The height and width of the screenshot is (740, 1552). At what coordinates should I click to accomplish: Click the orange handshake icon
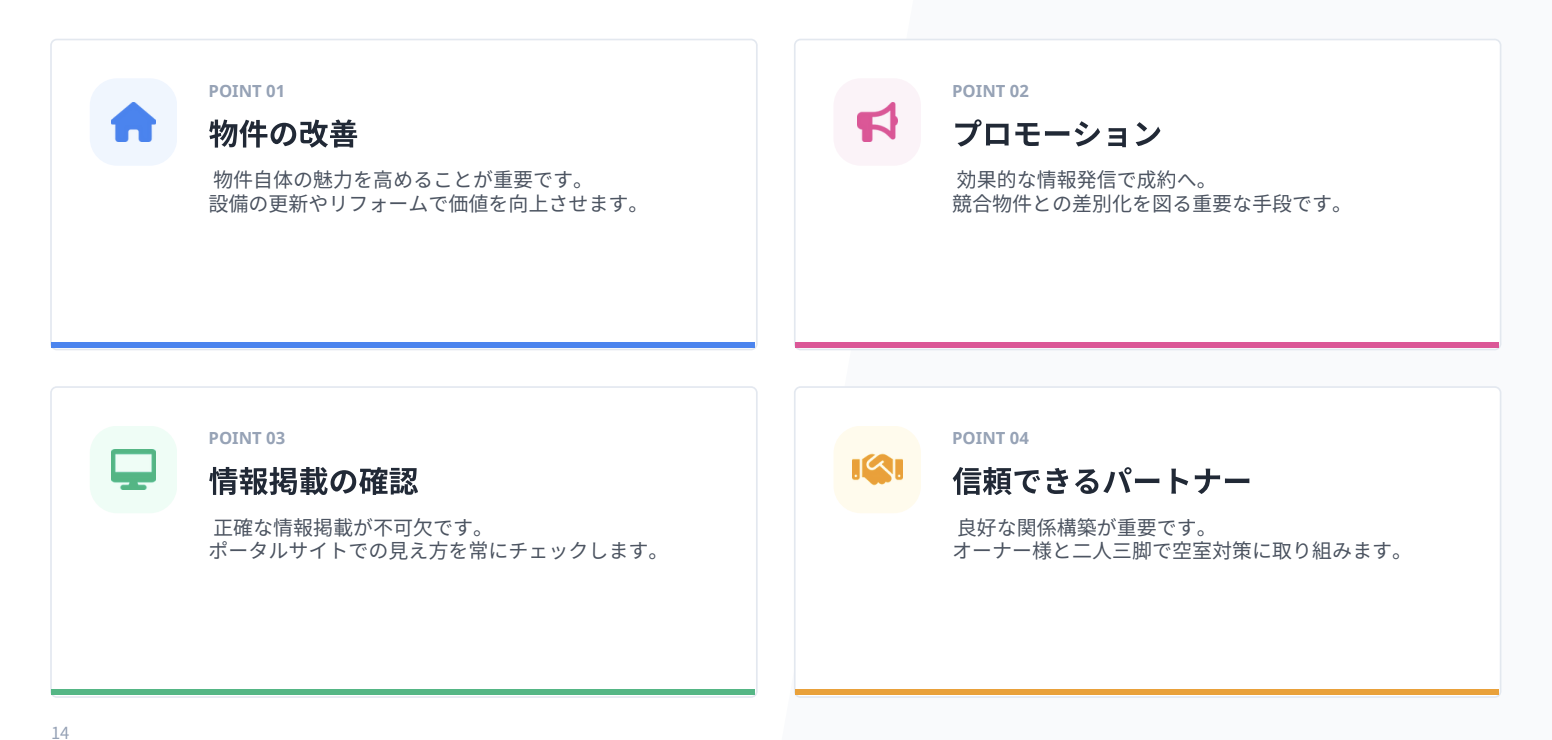(x=877, y=469)
